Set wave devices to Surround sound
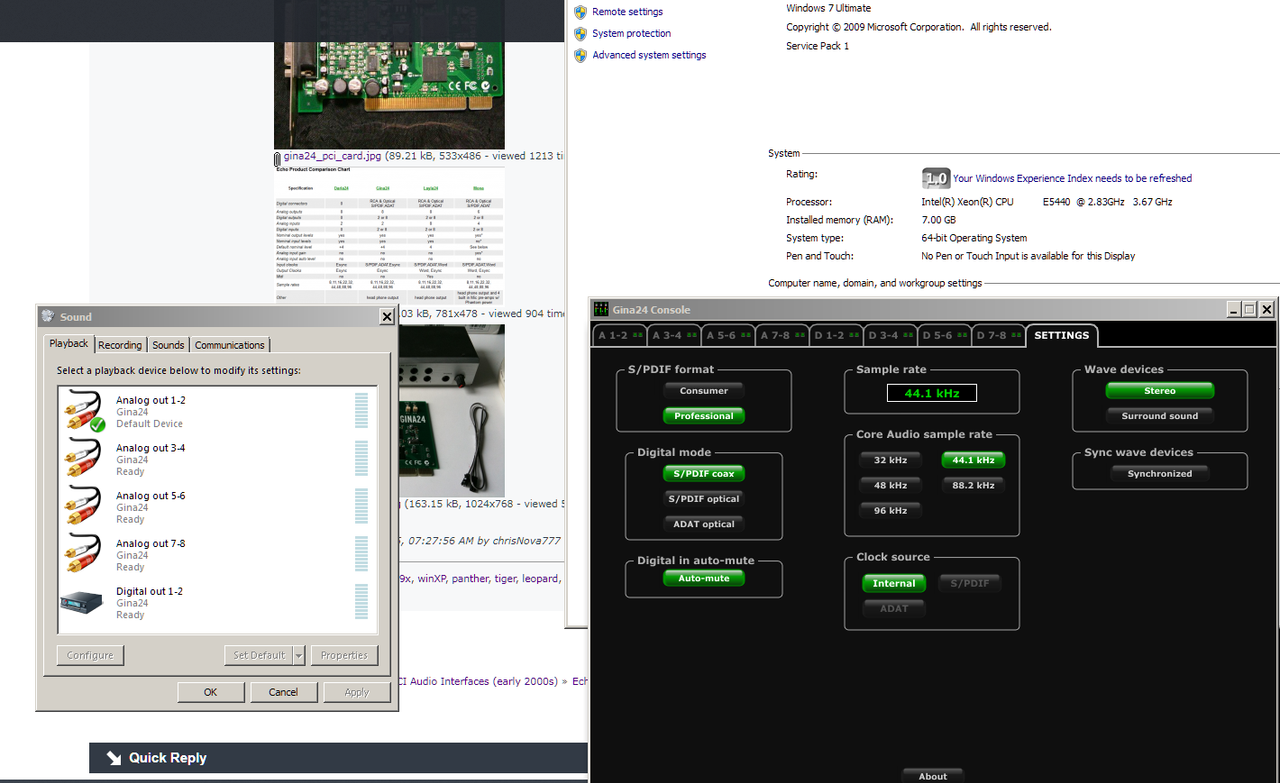The height and width of the screenshot is (783, 1280). 1160,416
